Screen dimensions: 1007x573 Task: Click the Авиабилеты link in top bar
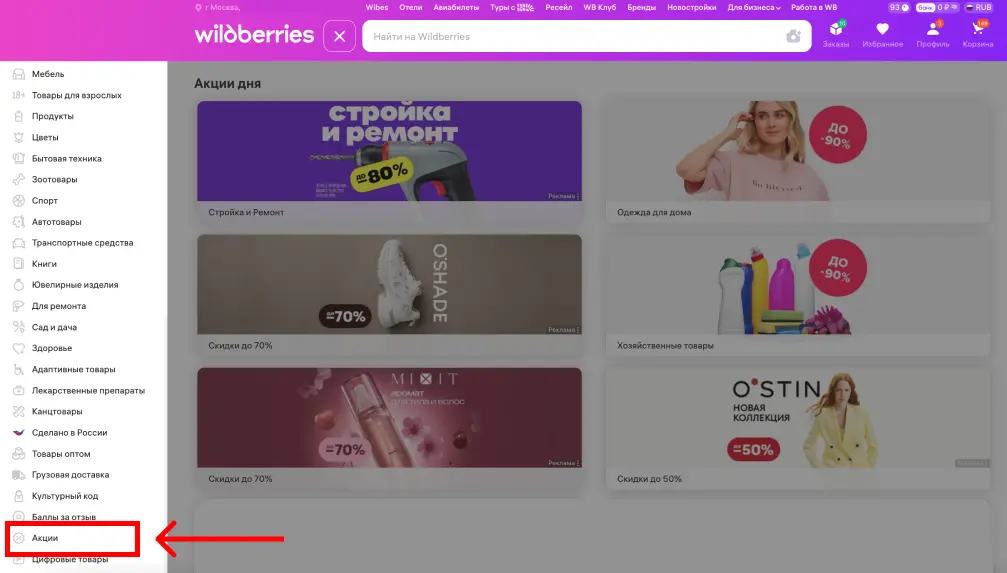[456, 7]
